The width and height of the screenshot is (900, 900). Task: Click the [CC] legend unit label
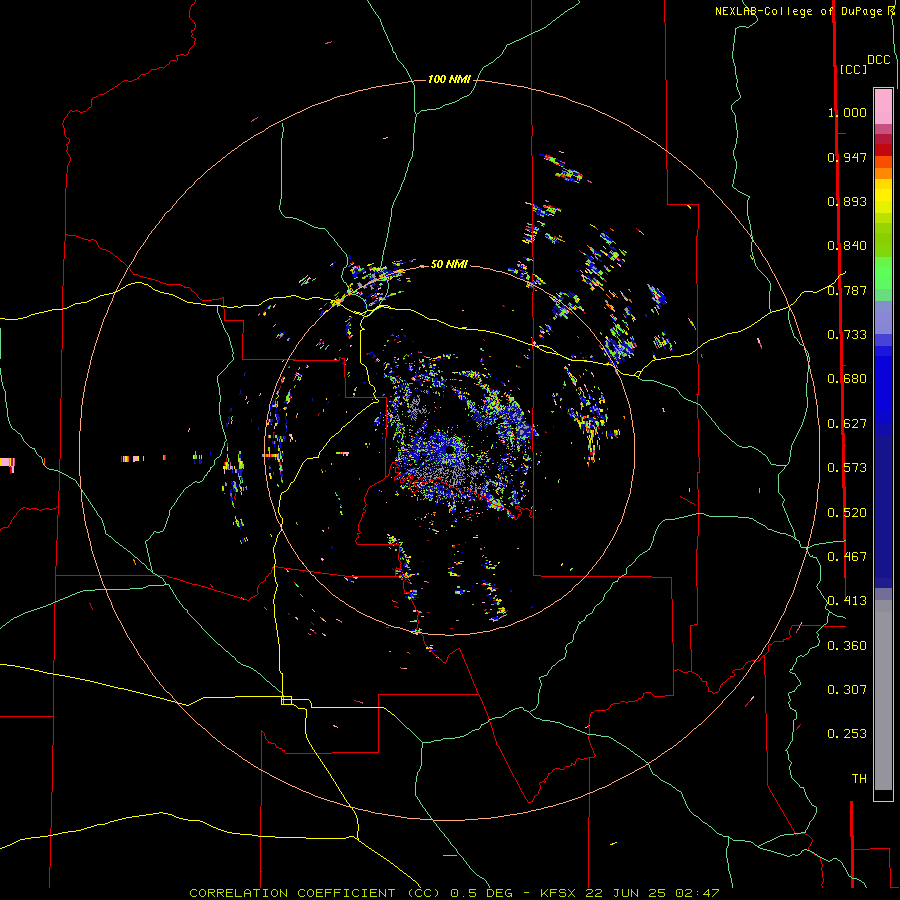(853, 69)
